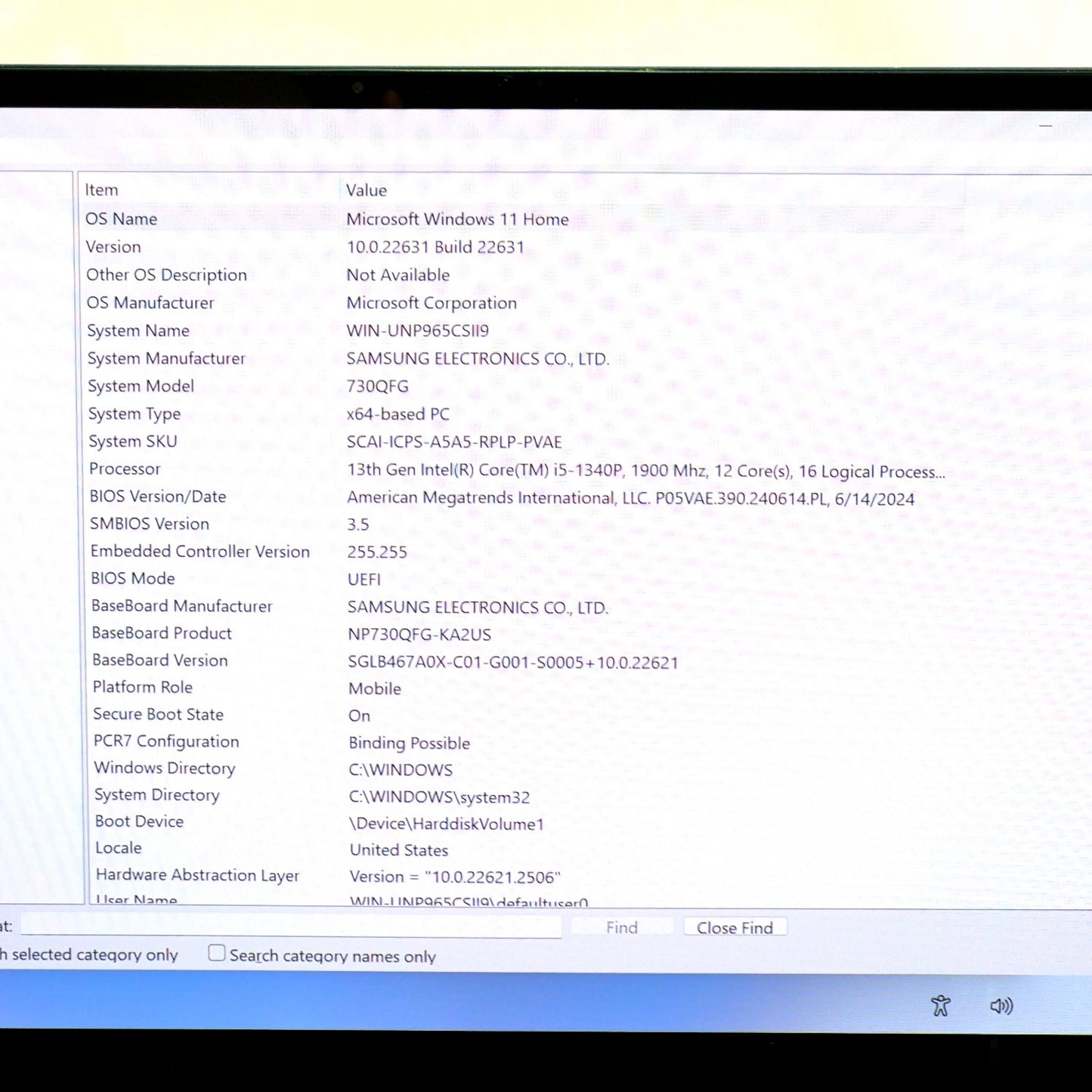Select the 'System SKU' item
The image size is (1092, 1092).
(x=133, y=441)
